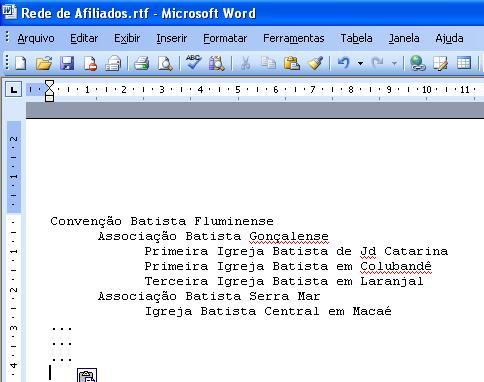Screen dimensions: 484x382
Task: Open a file with folder icon
Action: point(44,63)
